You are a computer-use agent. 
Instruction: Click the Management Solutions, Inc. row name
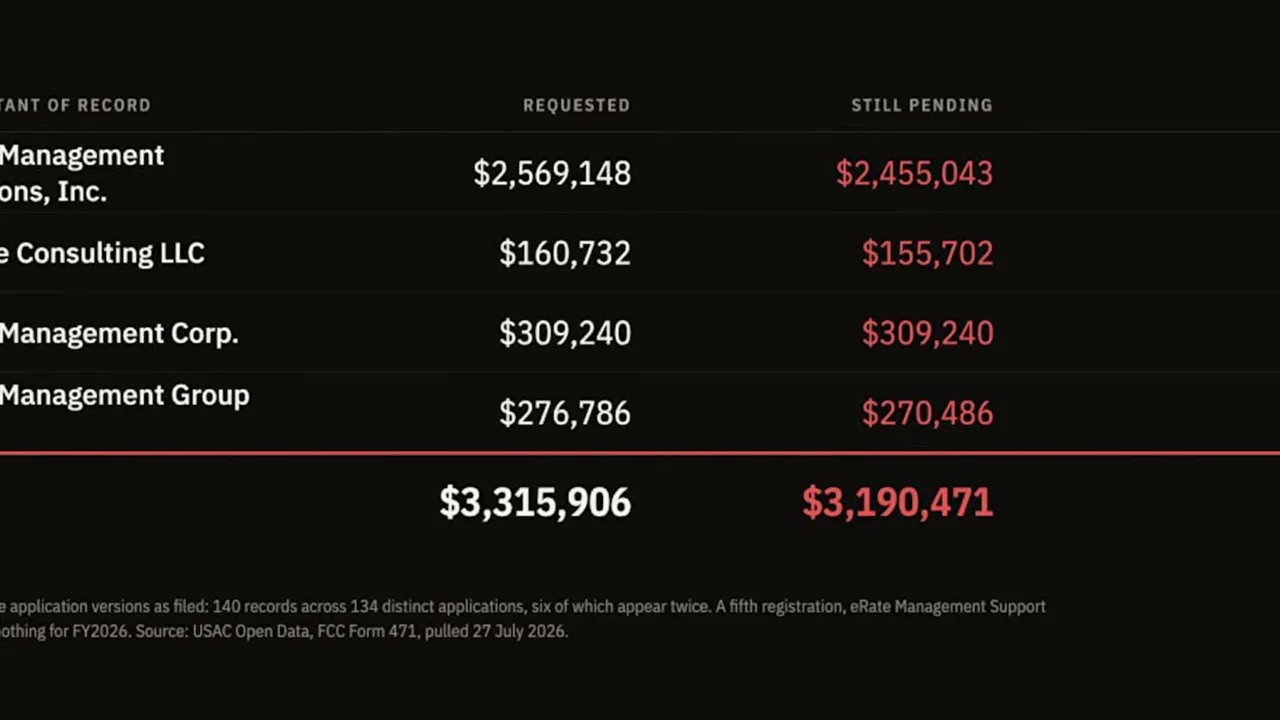[82, 174]
